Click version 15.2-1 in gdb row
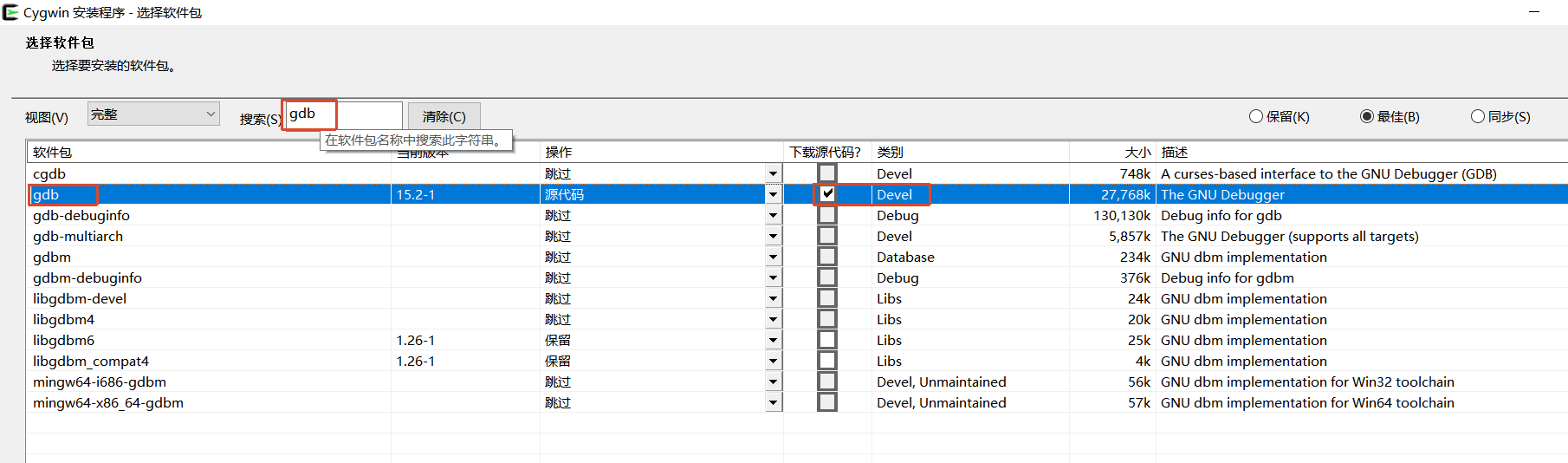The image size is (1568, 463). 416,194
